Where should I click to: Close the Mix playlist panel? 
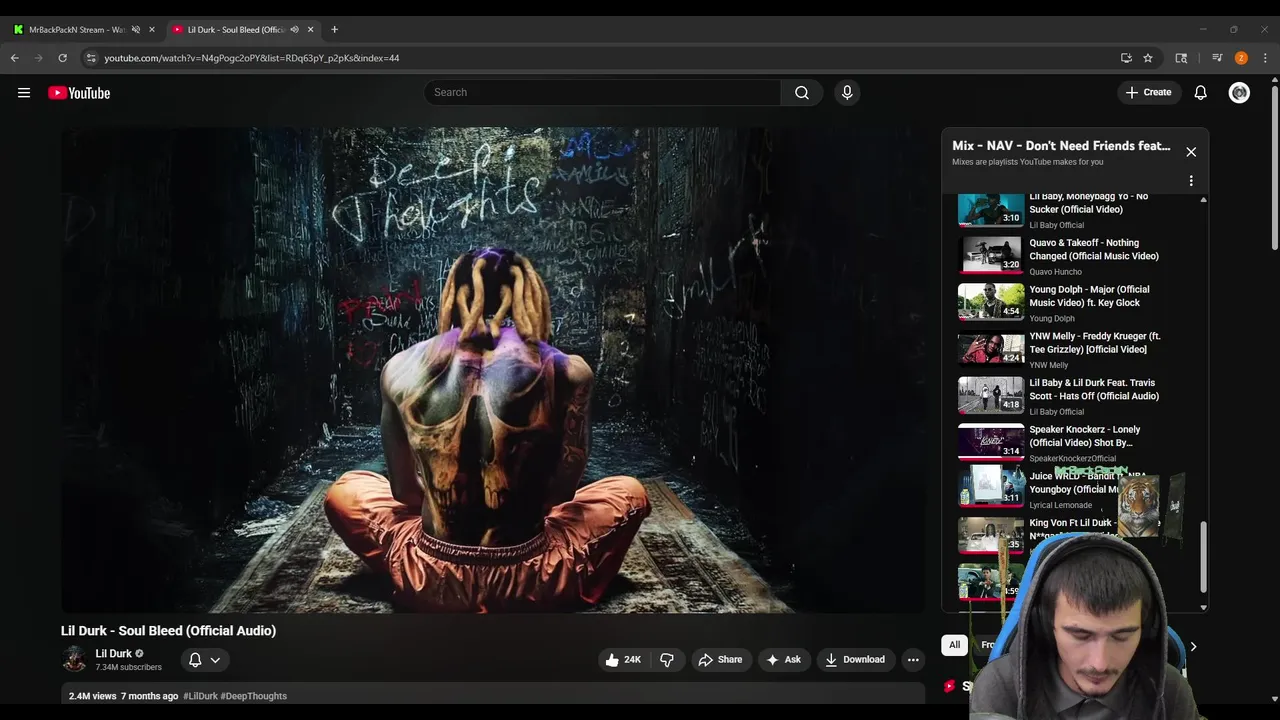click(1191, 152)
